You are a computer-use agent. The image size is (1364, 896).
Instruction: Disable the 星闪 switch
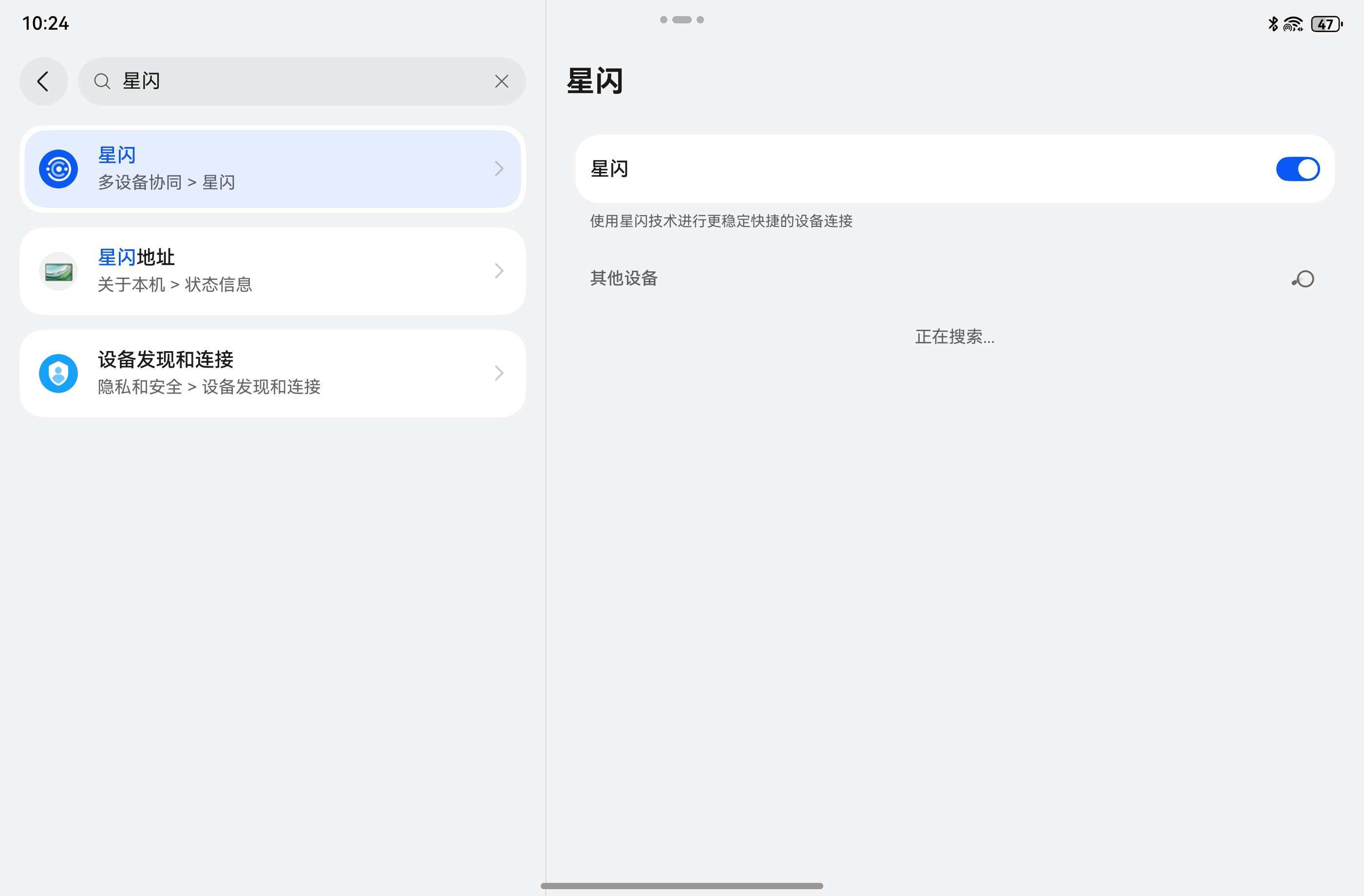point(1298,168)
